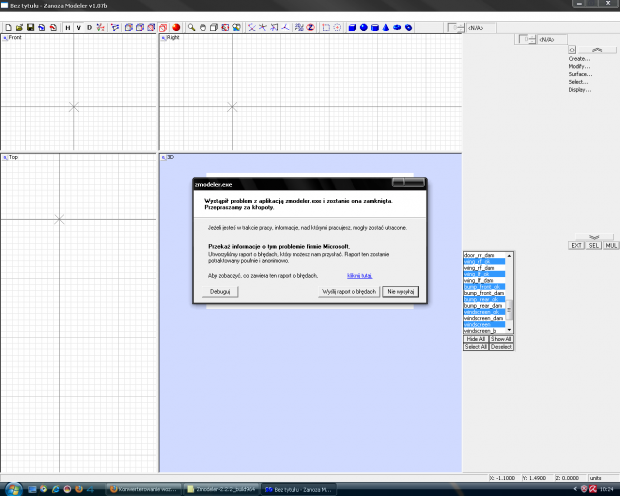Image resolution: width=620 pixels, height=496 pixels.
Task: Toggle the D depth axis button
Action: pyautogui.click(x=89, y=28)
